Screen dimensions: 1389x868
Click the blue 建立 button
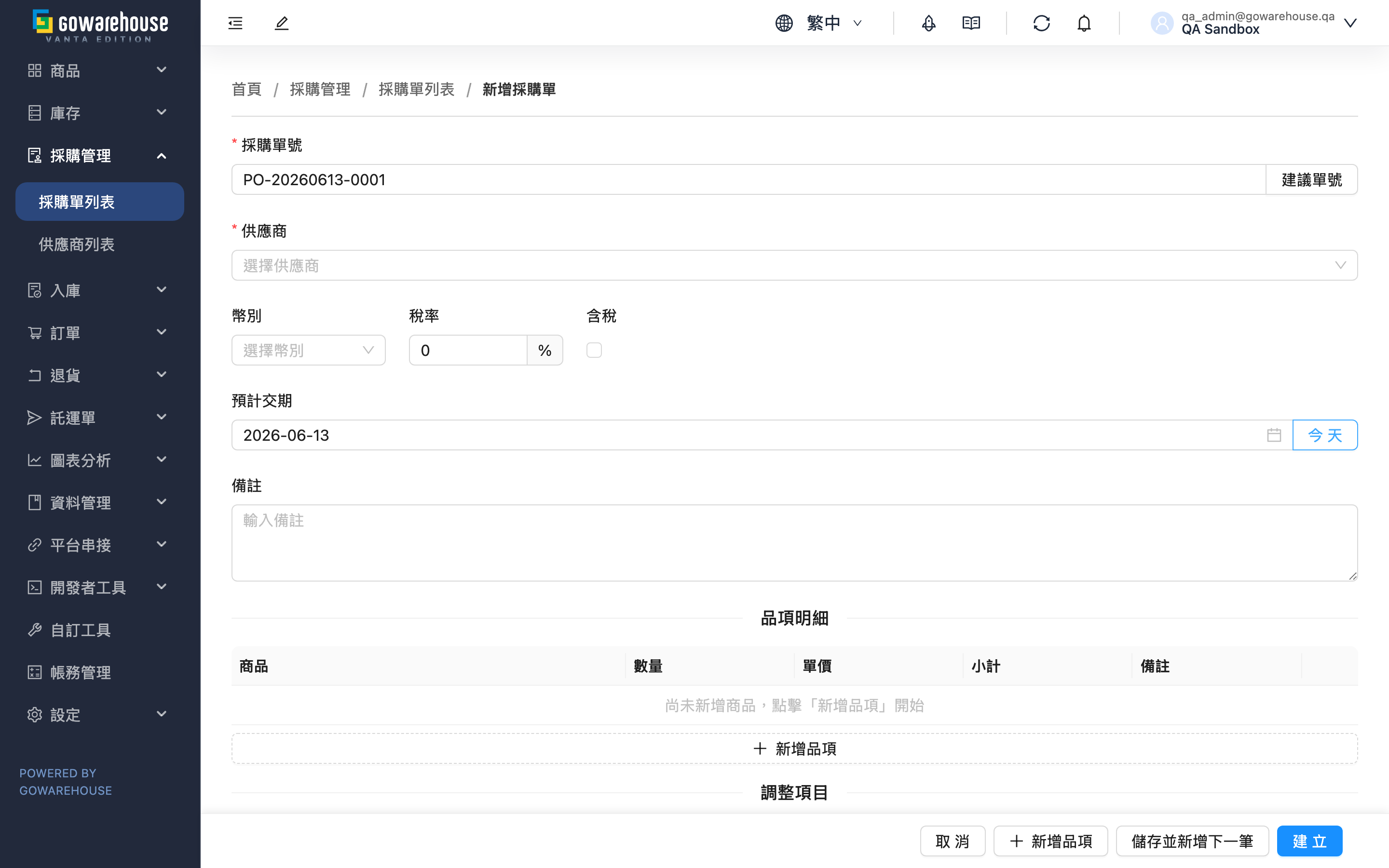point(1310,841)
